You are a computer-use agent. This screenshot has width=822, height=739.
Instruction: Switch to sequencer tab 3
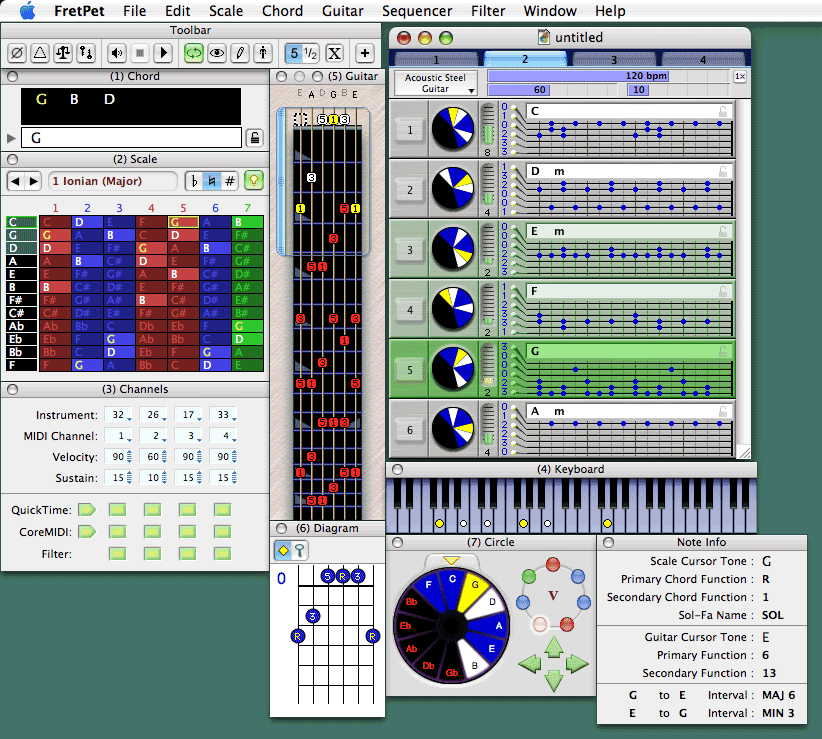pyautogui.click(x=614, y=59)
